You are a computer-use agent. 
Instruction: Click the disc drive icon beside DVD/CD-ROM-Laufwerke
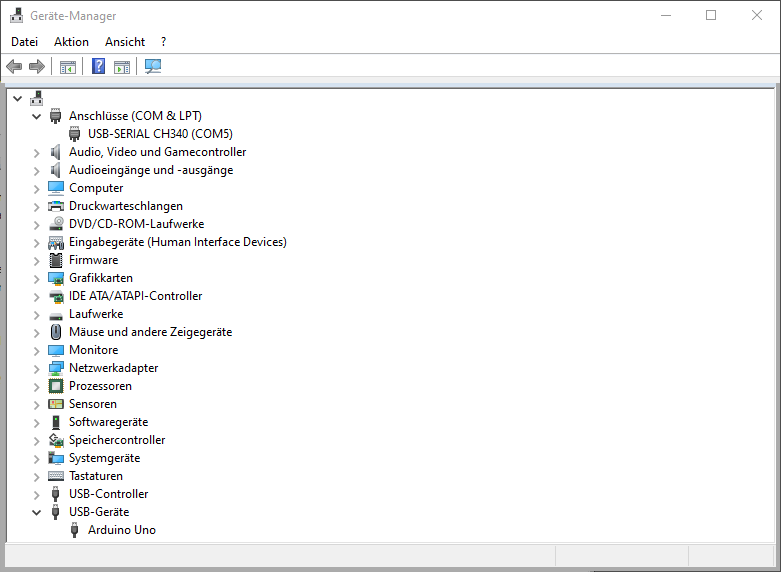pyautogui.click(x=56, y=224)
